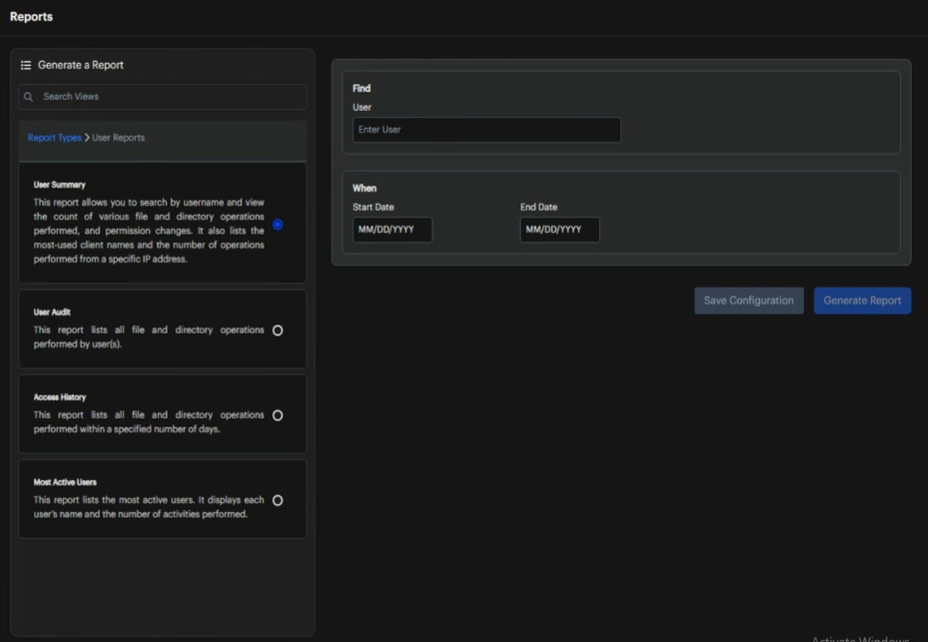Click the Reports page heading
This screenshot has width=928, height=642.
coord(31,17)
